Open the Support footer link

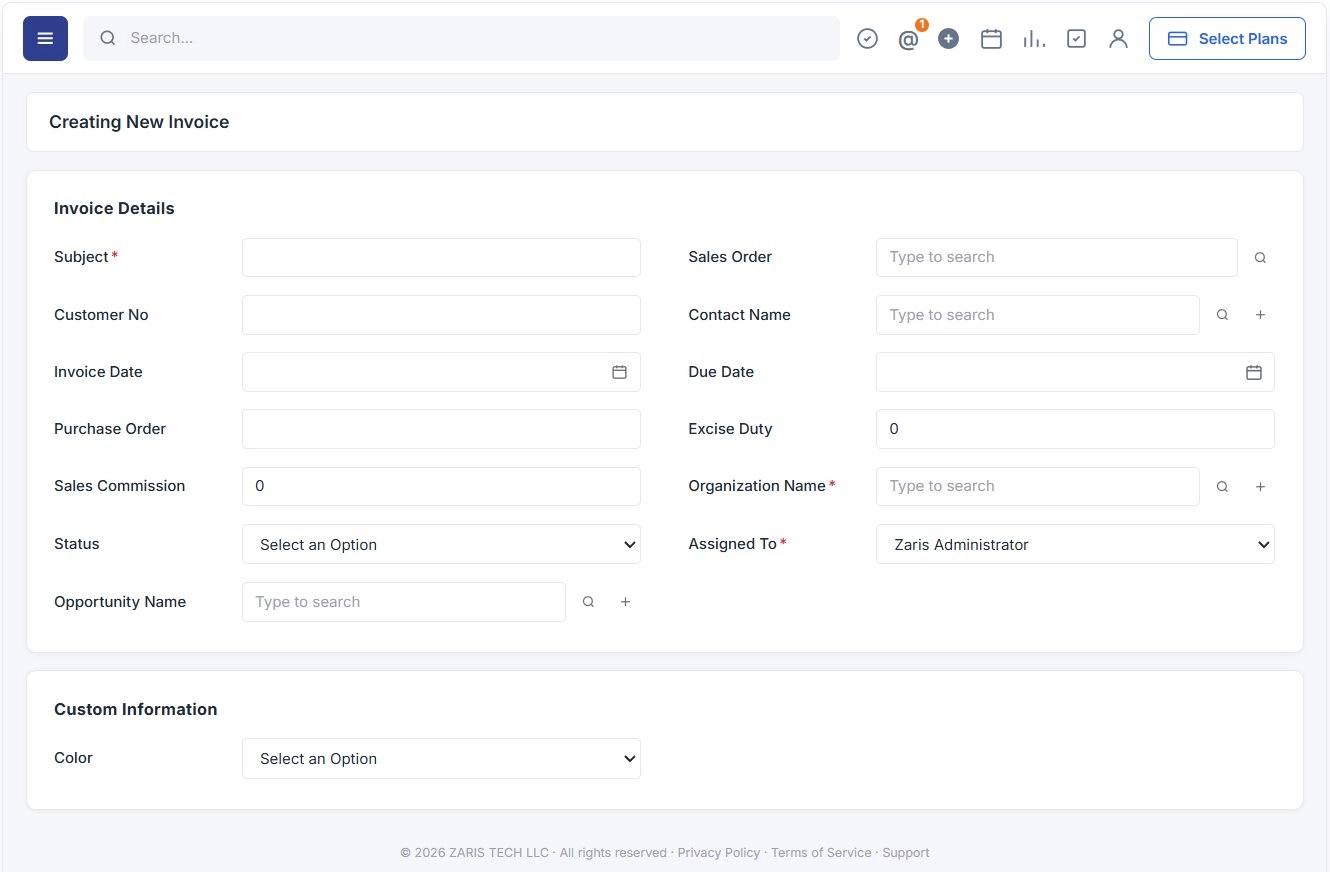click(x=906, y=853)
